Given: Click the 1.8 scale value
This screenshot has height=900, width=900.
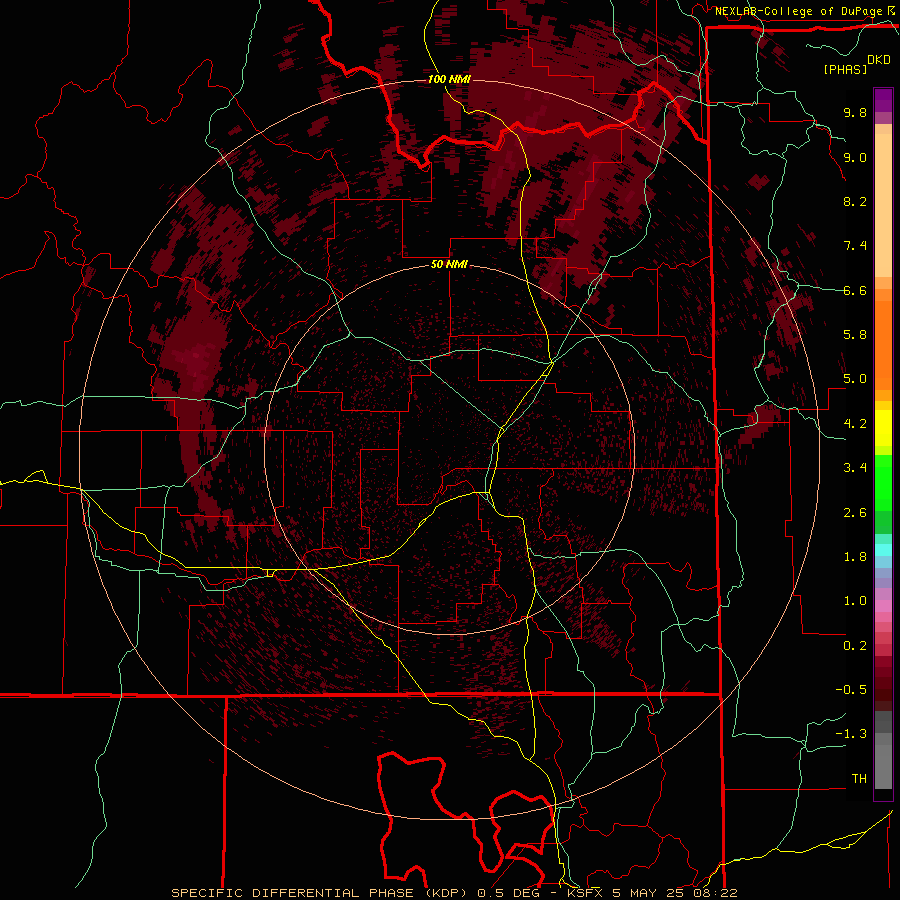Looking at the screenshot, I should click(855, 557).
